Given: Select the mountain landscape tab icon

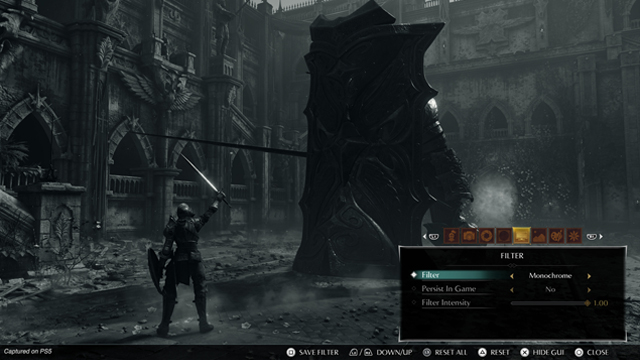Looking at the screenshot, I should click(539, 236).
